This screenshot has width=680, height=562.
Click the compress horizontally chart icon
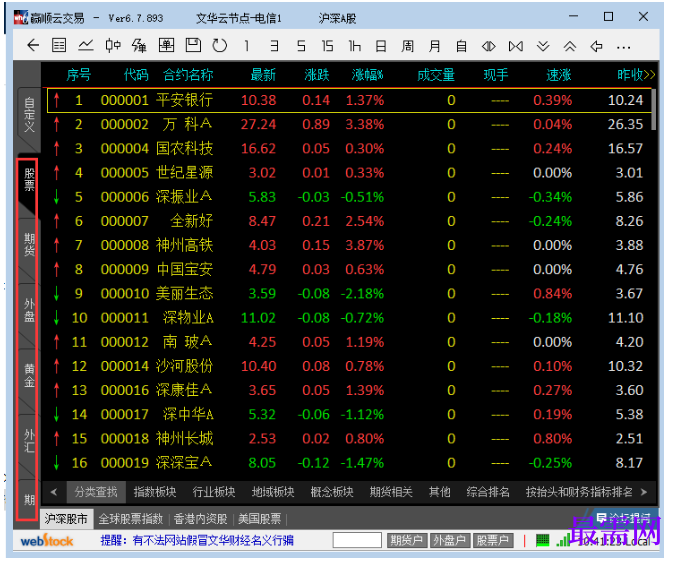point(516,46)
